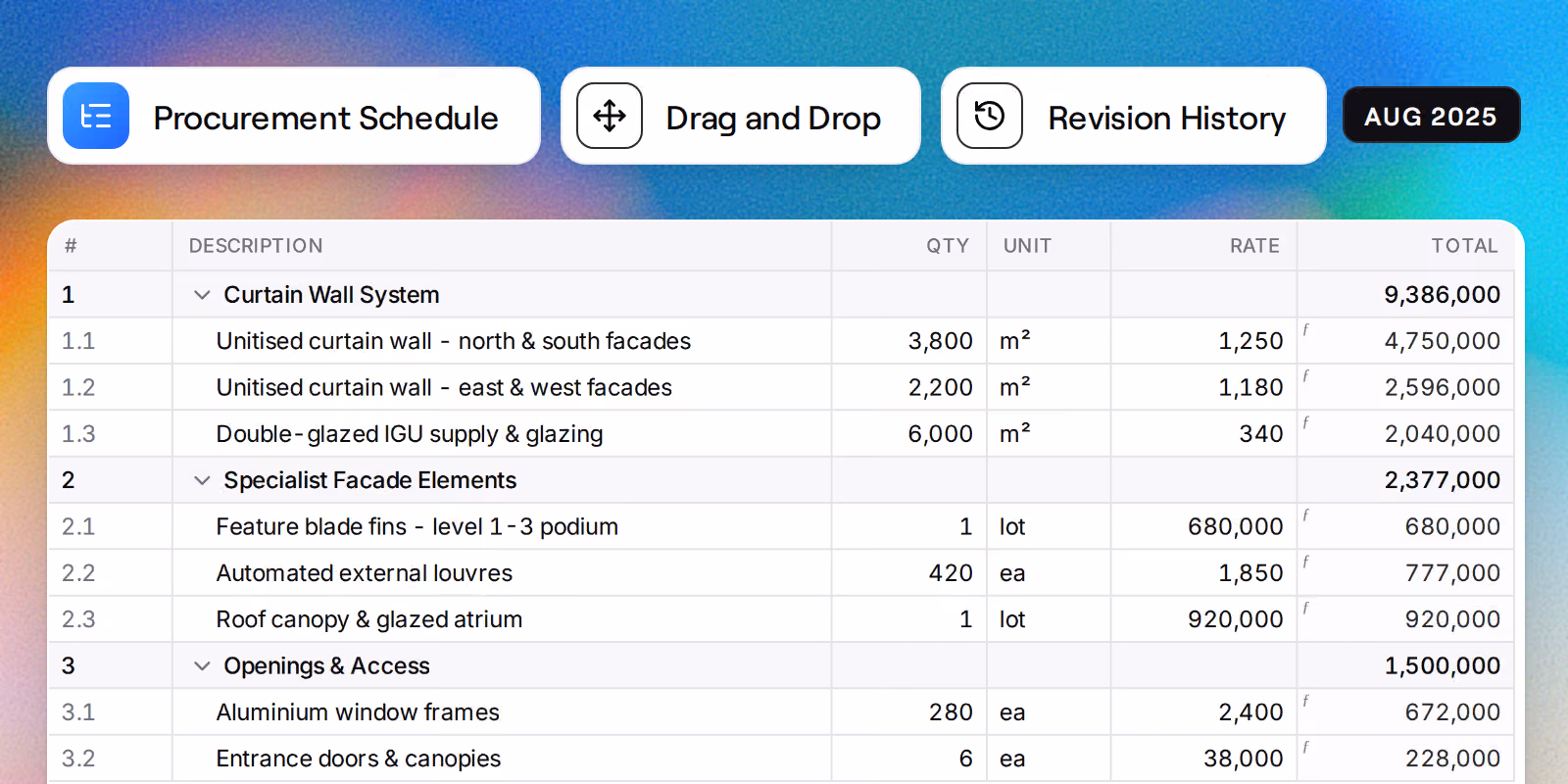This screenshot has height=784, width=1568.
Task: Select 'Unitised curtain wall - east & west facades'
Action: [444, 387]
